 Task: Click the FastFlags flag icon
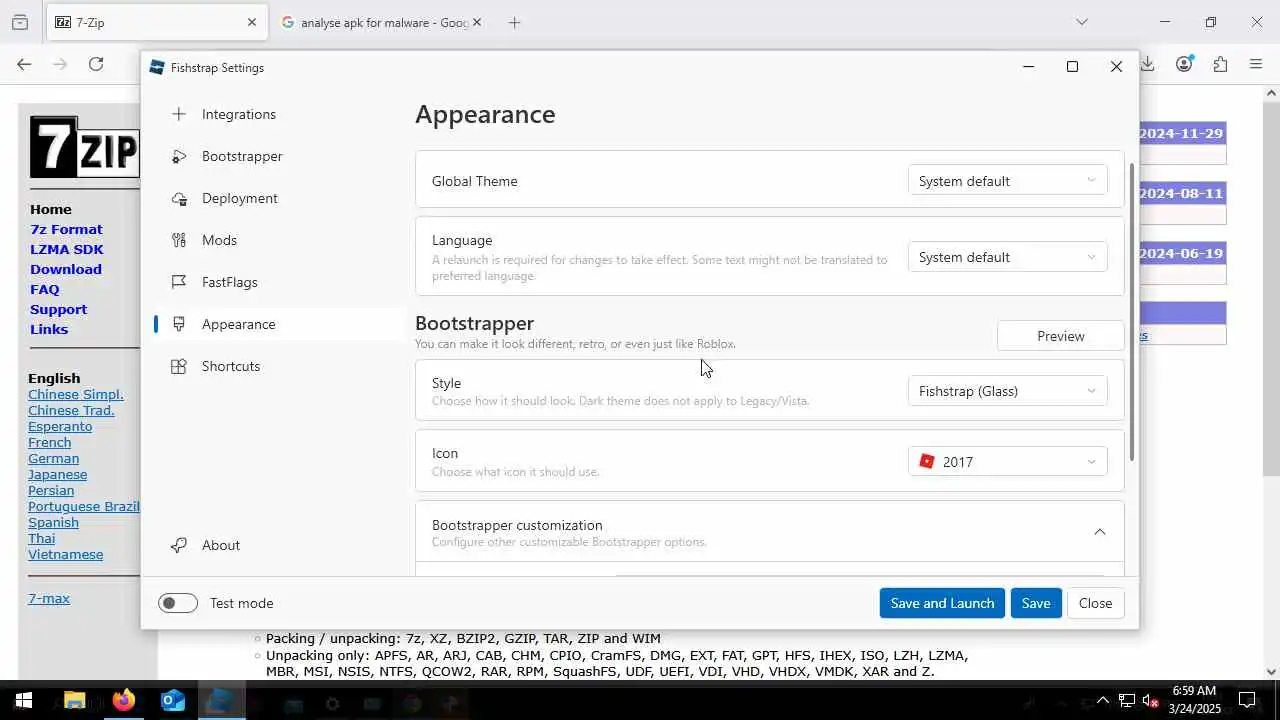tap(179, 282)
